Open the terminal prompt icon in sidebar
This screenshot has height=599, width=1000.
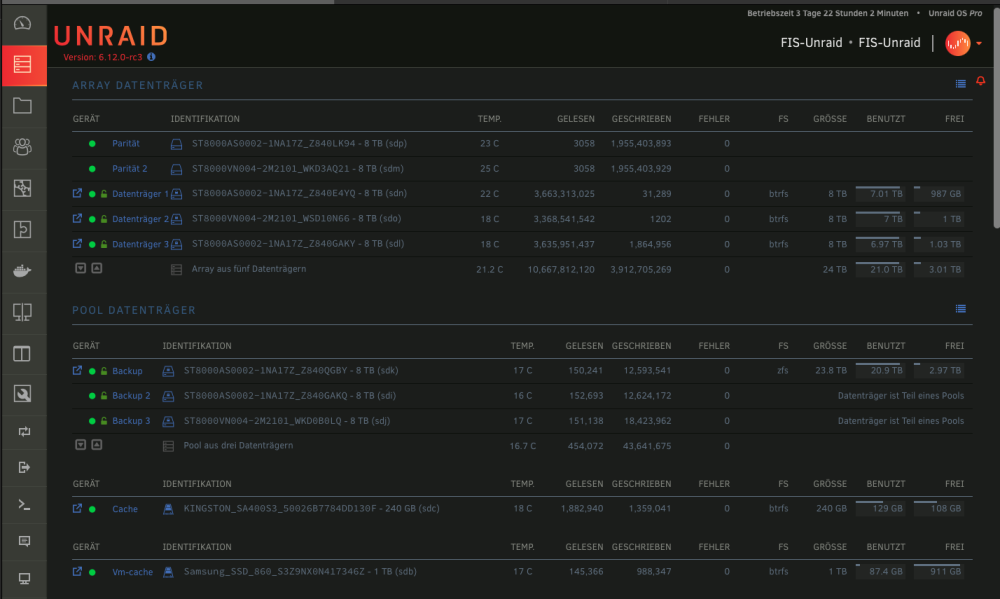click(x=24, y=505)
